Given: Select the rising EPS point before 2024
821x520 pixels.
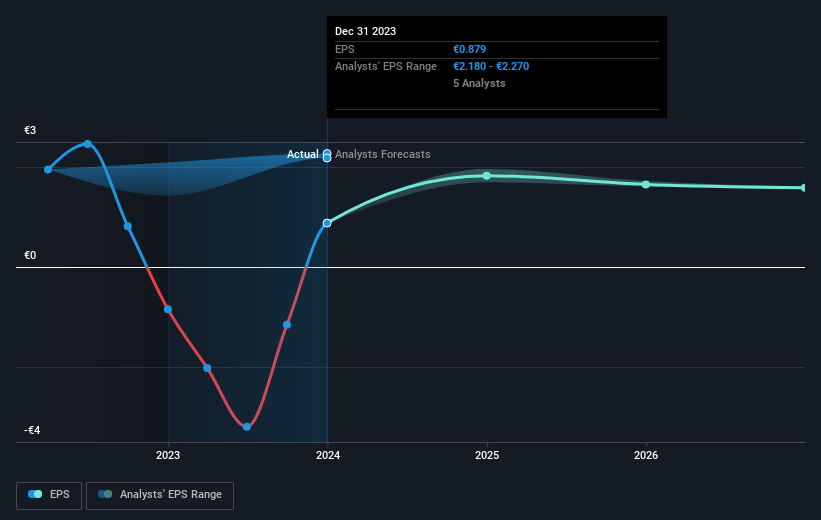Looking at the screenshot, I should click(x=287, y=325).
